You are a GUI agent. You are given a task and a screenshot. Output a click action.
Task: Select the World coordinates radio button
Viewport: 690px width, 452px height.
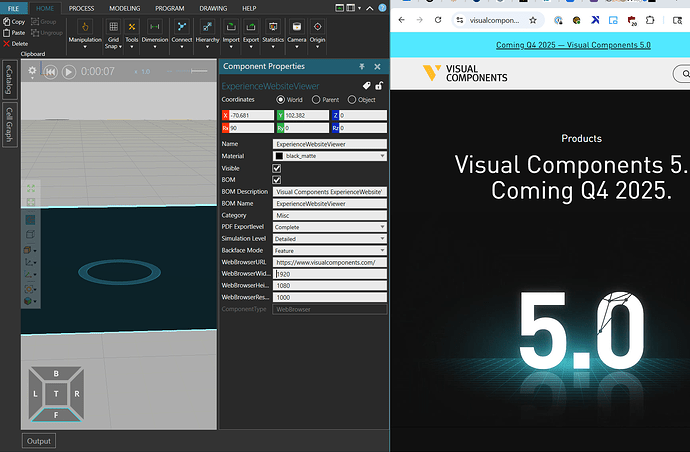point(280,99)
